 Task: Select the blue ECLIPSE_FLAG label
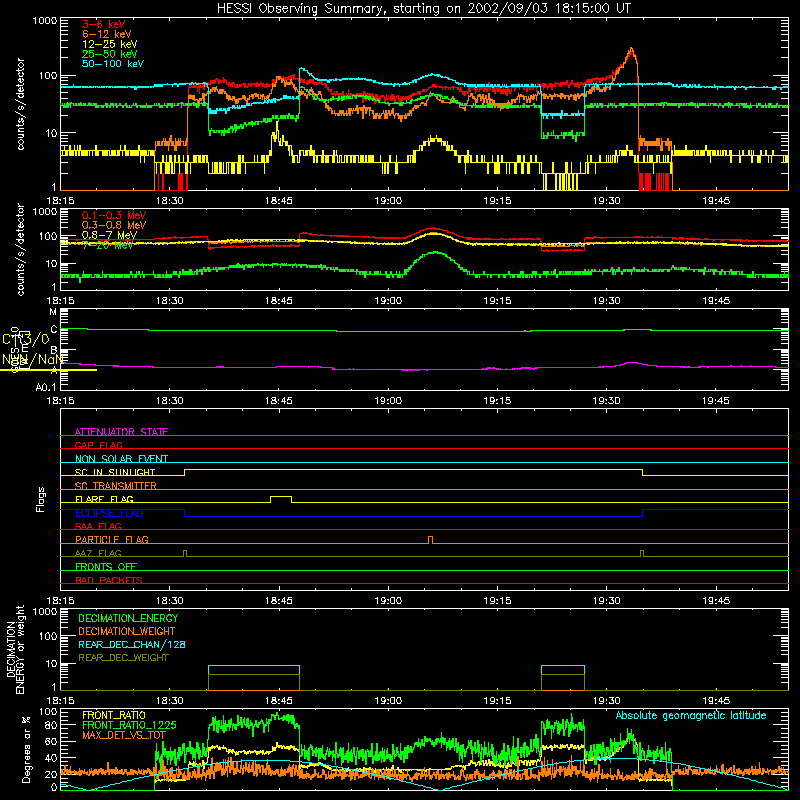[x=109, y=513]
